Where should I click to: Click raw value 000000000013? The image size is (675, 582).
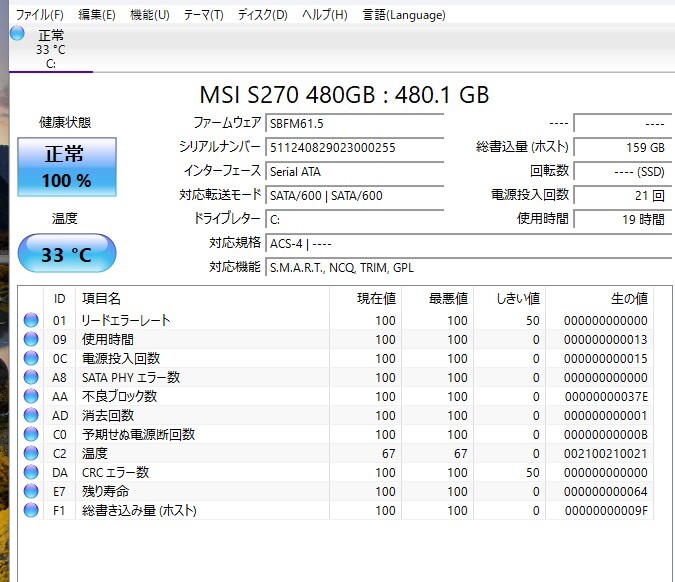606,340
